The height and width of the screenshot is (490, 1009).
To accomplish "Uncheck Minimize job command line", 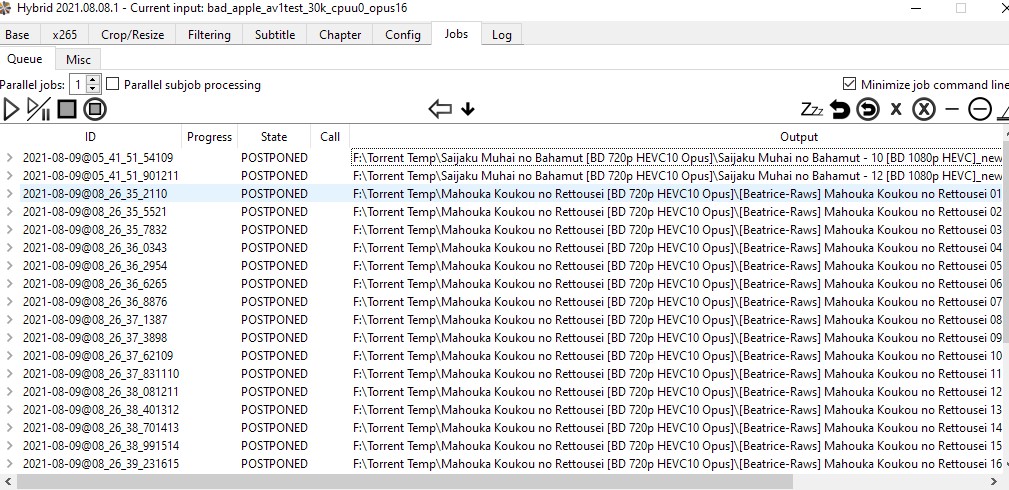I will pyautogui.click(x=850, y=85).
